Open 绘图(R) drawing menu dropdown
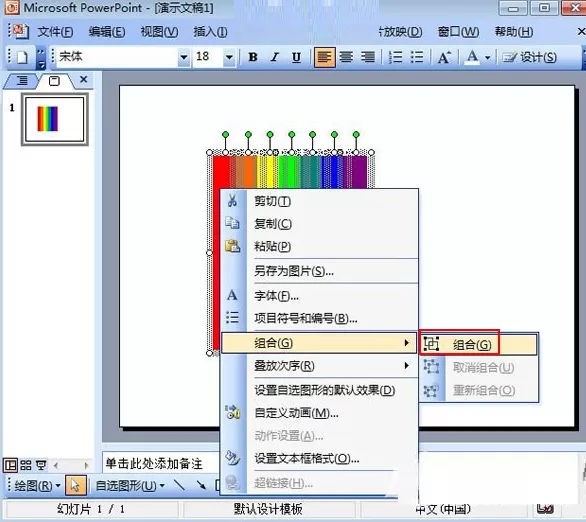Screen dimensions: 586x522 click(x=37, y=486)
